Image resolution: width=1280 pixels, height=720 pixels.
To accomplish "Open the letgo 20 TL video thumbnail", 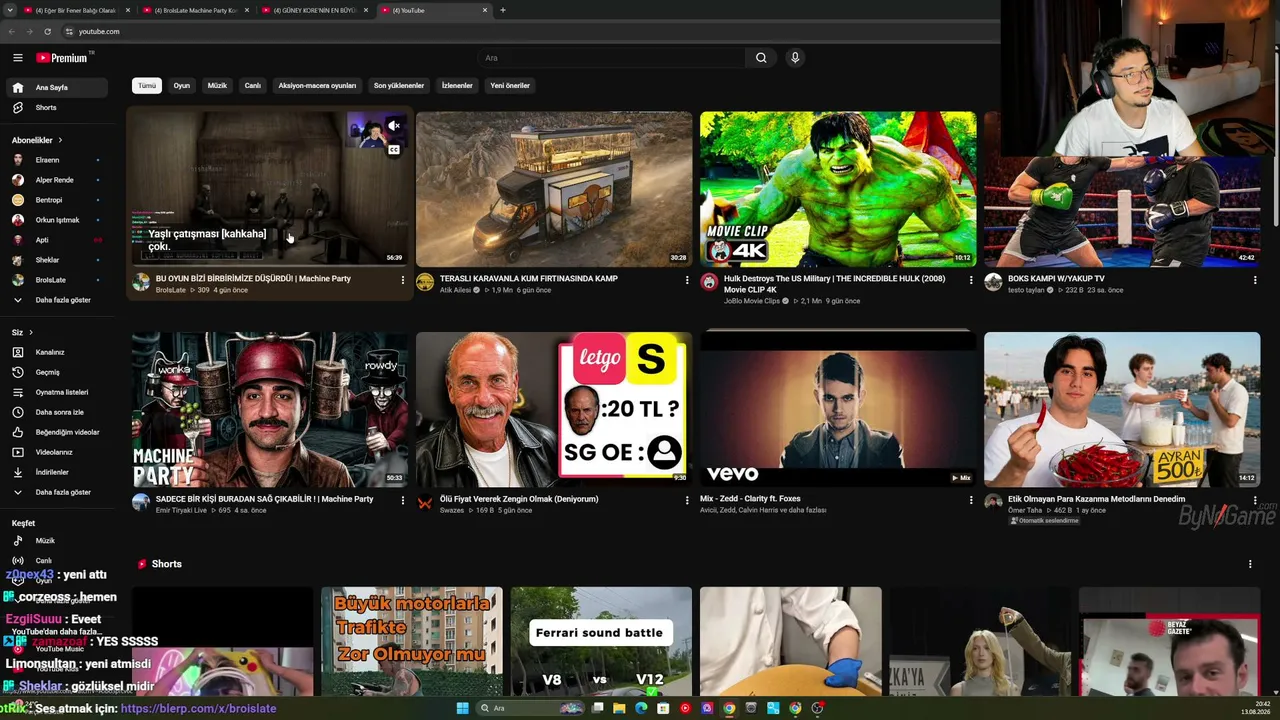I will [x=554, y=410].
